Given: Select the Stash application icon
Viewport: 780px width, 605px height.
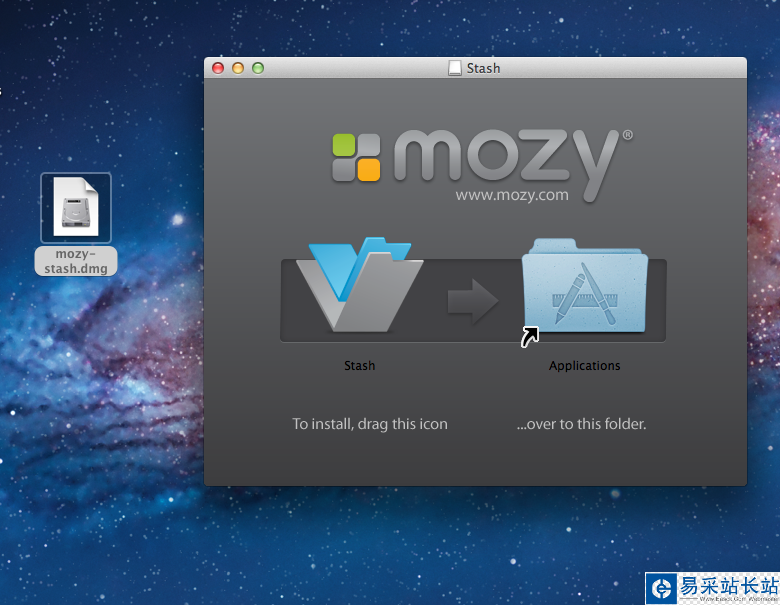Looking at the screenshot, I should point(360,285).
